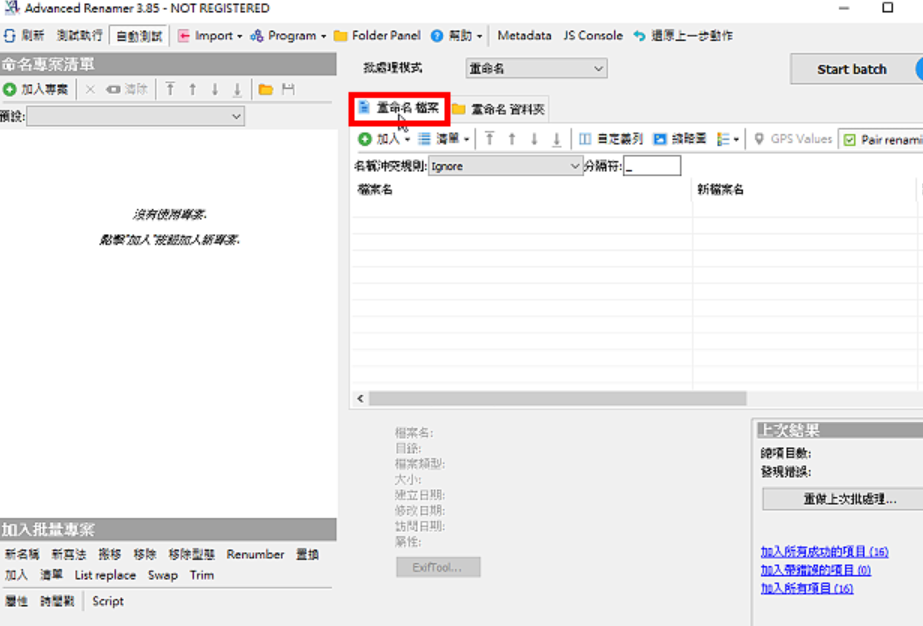Click the separator (分隔符) input field
Screen dimensions: 923x626
[x=652, y=166]
